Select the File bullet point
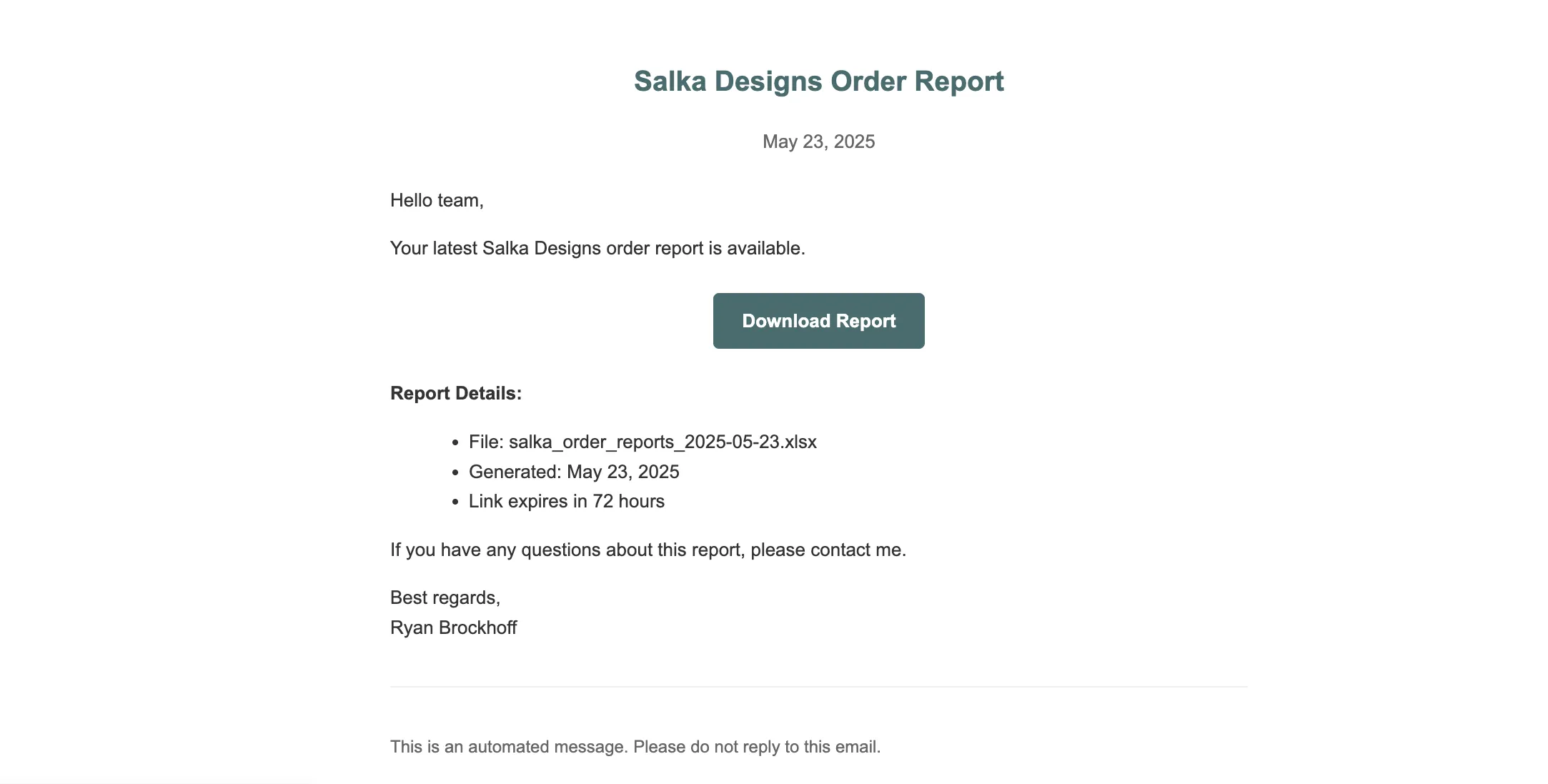Viewport: 1548px width, 784px height. (642, 442)
